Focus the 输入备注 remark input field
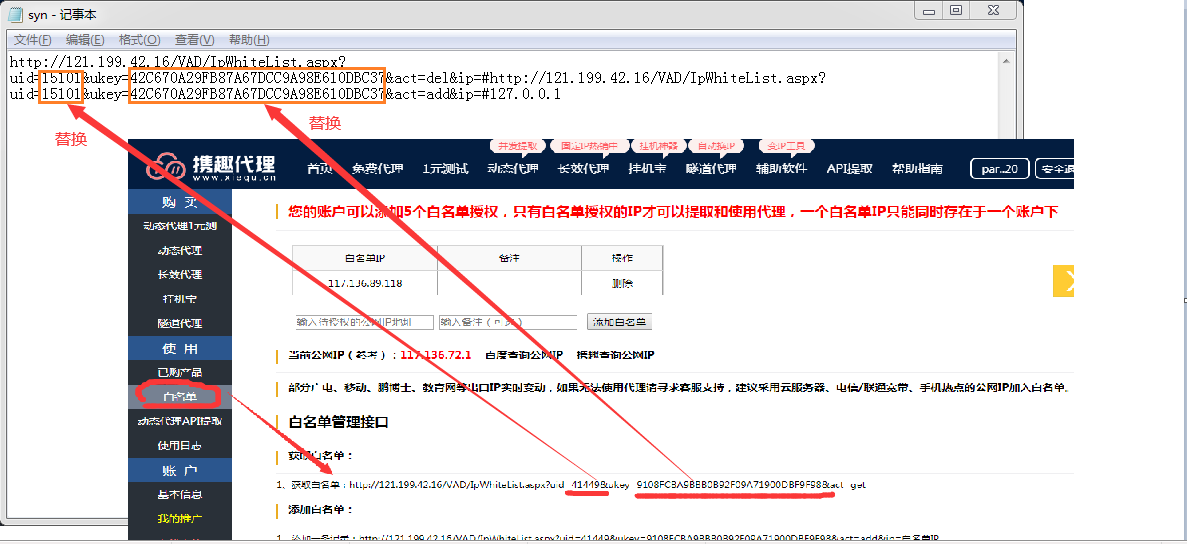Image resolution: width=1187 pixels, height=544 pixels. (507, 322)
